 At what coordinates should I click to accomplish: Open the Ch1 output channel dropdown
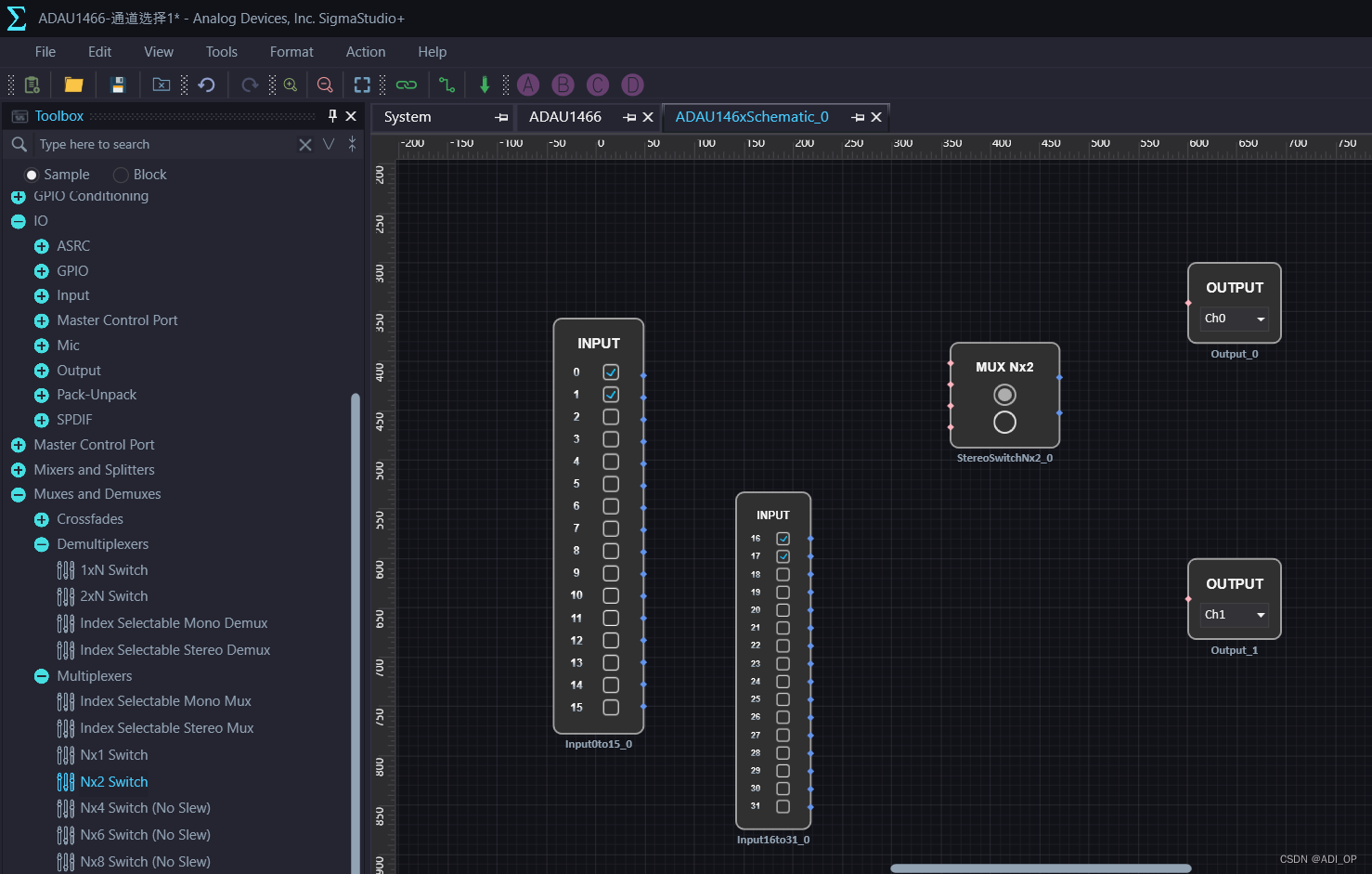point(1234,615)
